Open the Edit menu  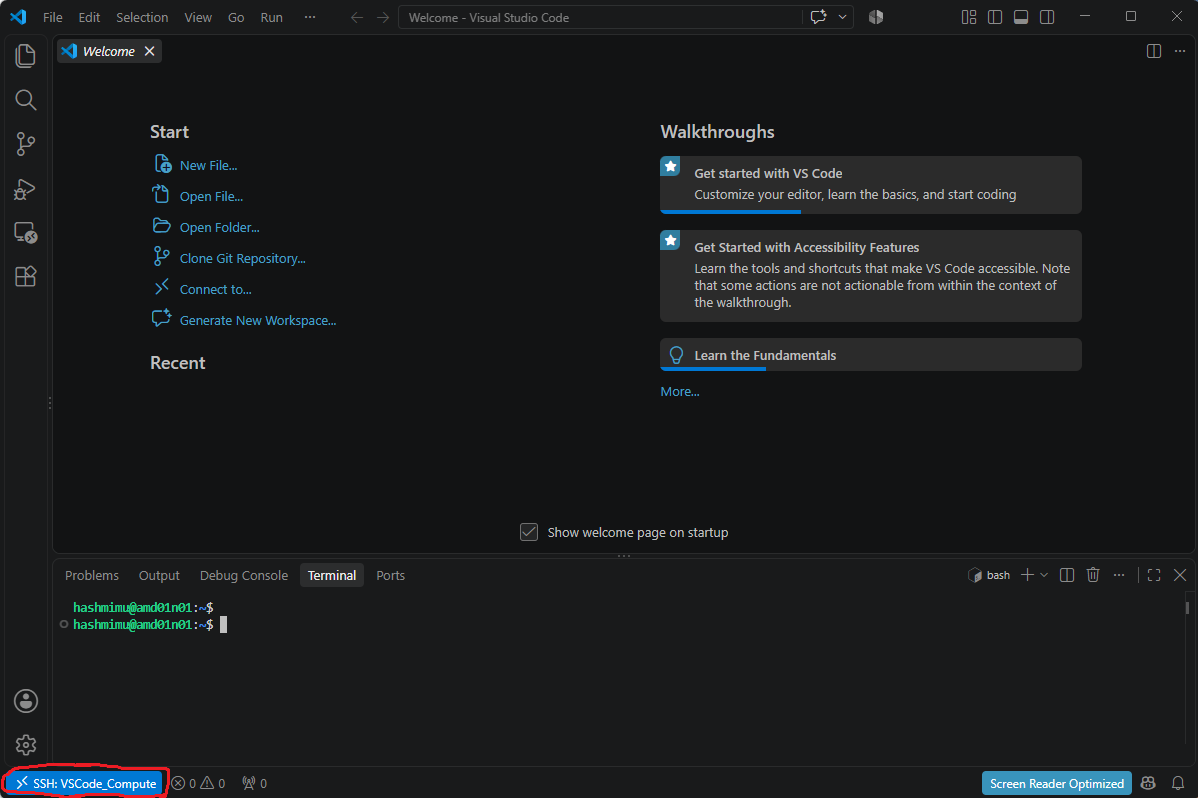(89, 17)
